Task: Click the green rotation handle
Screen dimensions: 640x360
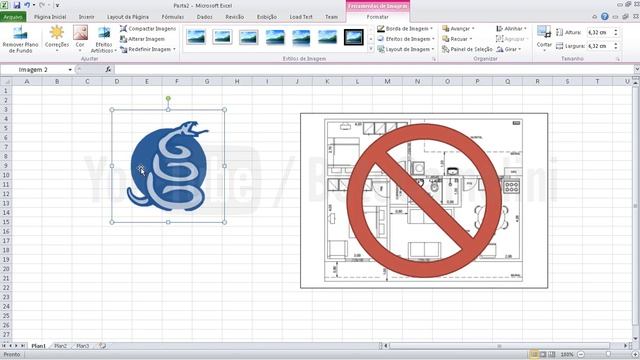Action: click(168, 98)
